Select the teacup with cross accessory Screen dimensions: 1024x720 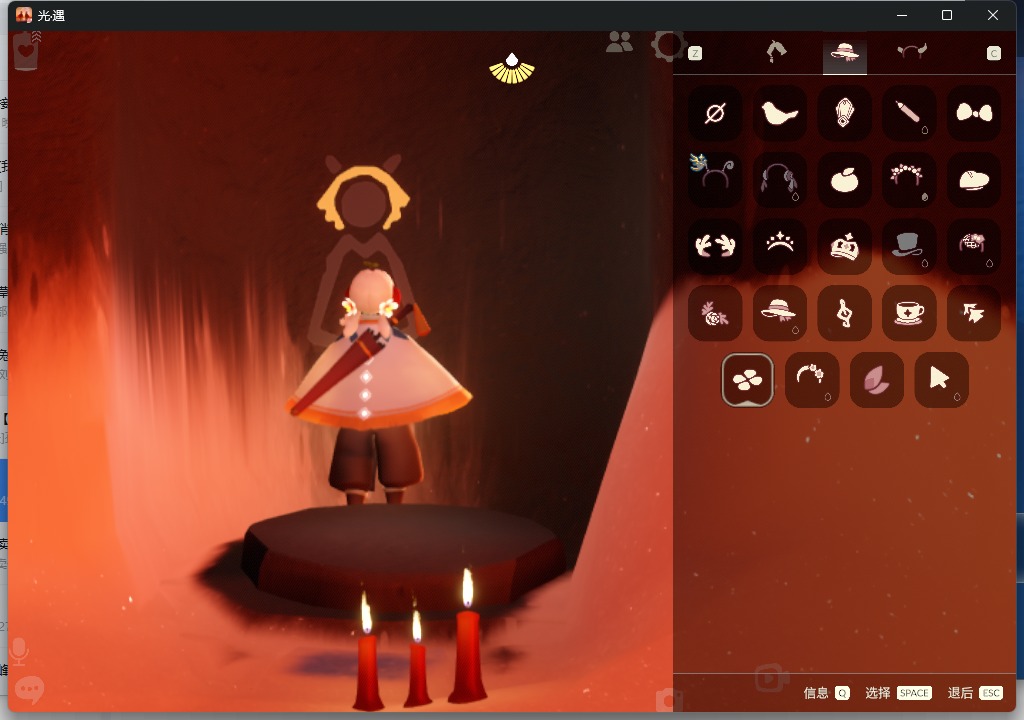pyautogui.click(x=909, y=313)
